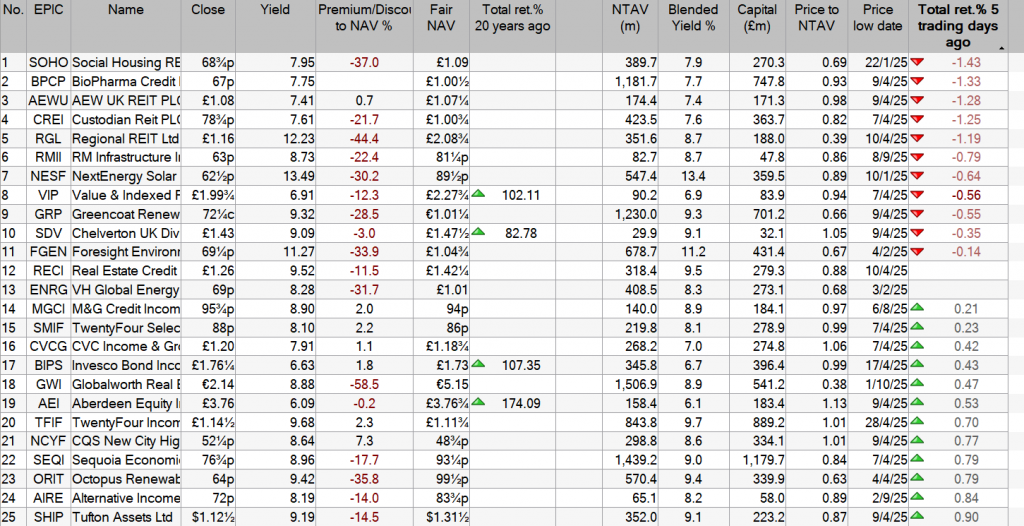Click green up arrow beside 102.11 value
This screenshot has height=526, width=1024.
(x=481, y=192)
